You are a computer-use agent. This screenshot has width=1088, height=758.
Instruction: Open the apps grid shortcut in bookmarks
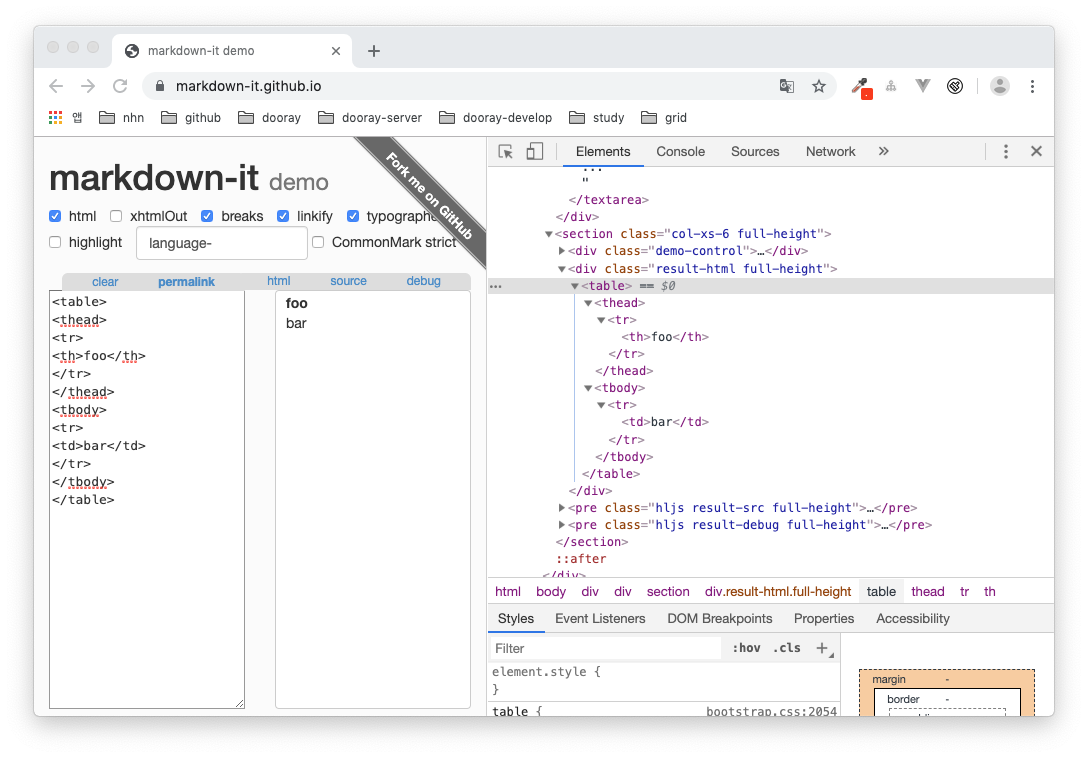coord(56,118)
